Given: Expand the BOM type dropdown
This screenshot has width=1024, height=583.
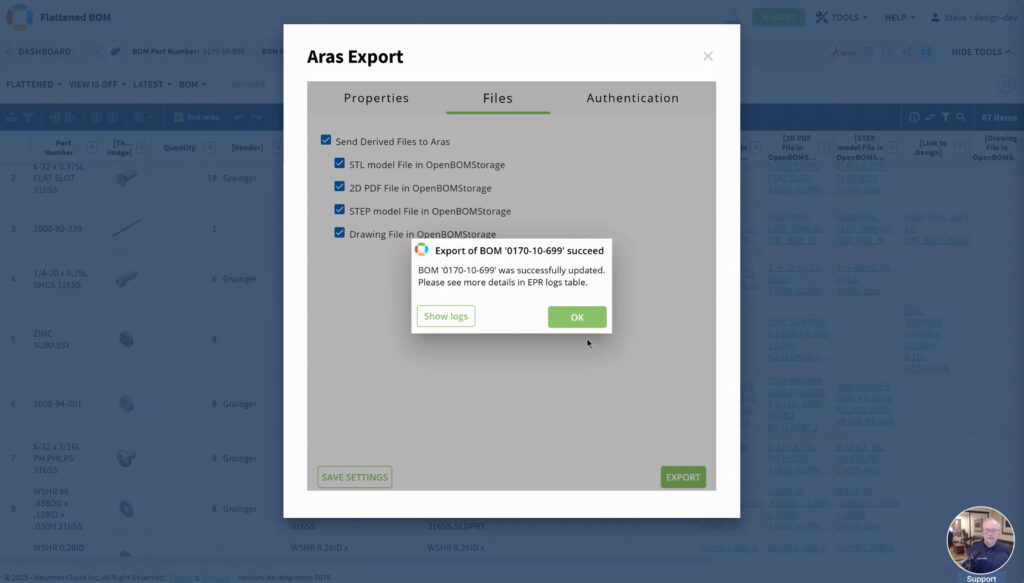Looking at the screenshot, I should click(193, 84).
